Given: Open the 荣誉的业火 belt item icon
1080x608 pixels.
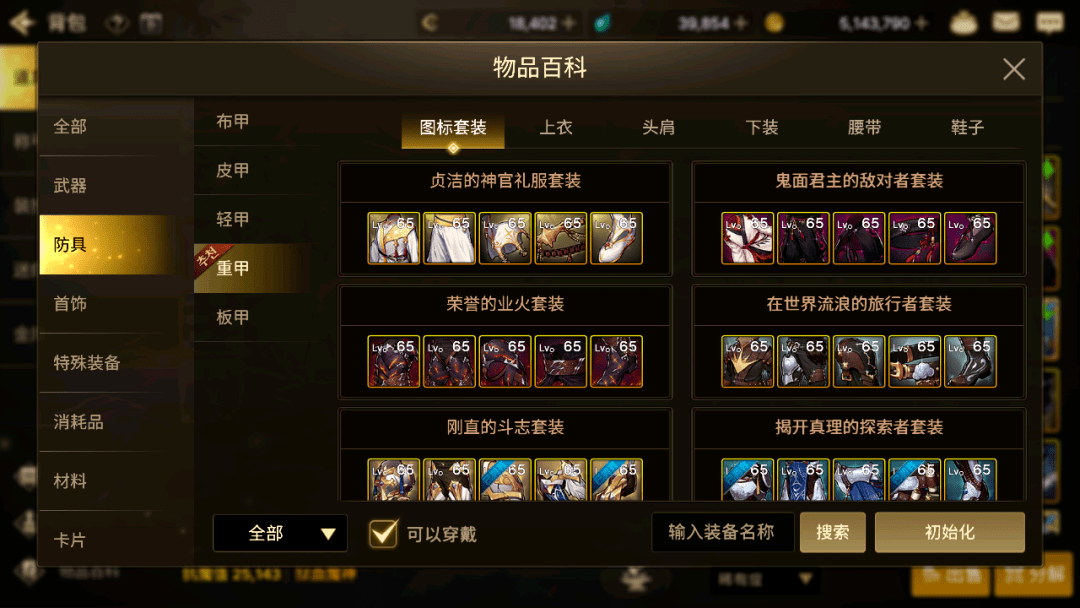Looking at the screenshot, I should click(x=561, y=361).
